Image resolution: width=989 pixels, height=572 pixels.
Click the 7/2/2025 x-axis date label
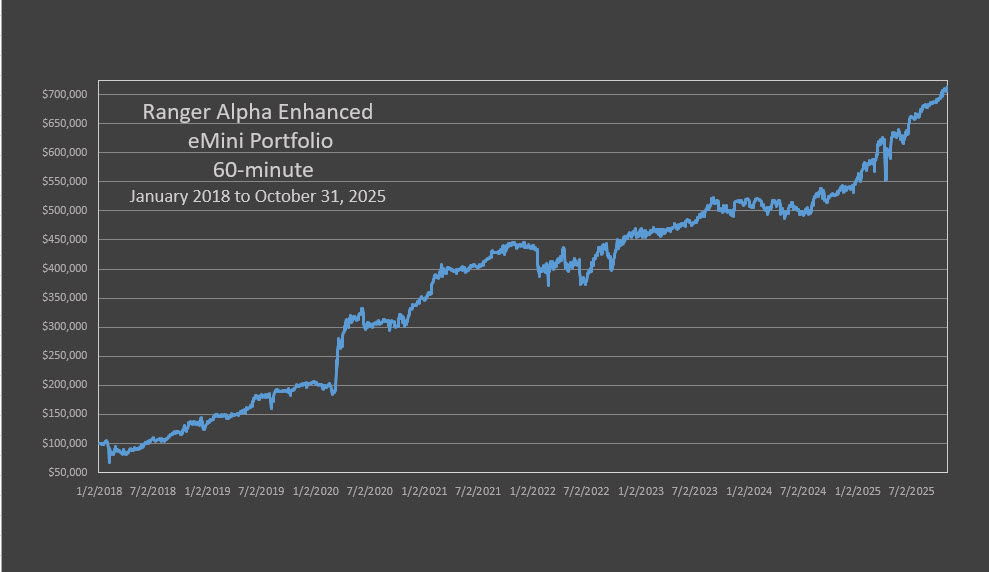click(911, 491)
